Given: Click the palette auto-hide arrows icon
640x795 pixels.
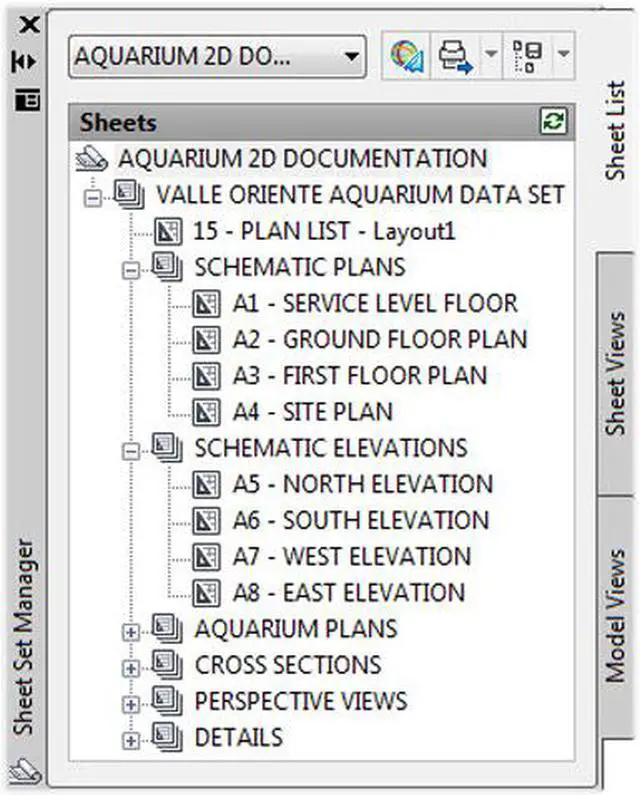Looking at the screenshot, I should (x=25, y=62).
